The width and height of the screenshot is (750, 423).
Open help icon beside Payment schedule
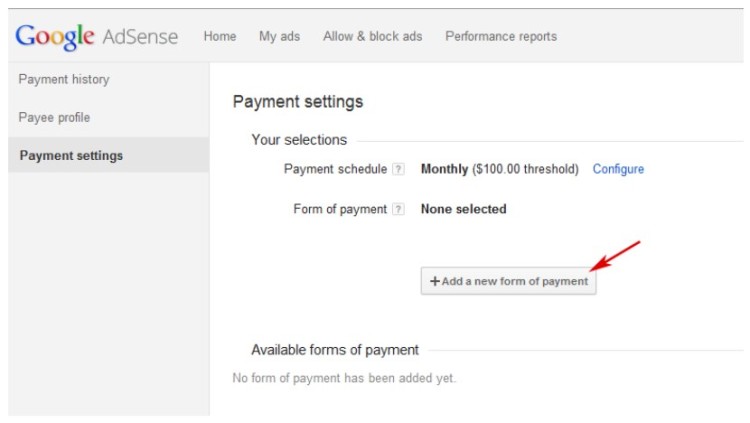398,169
